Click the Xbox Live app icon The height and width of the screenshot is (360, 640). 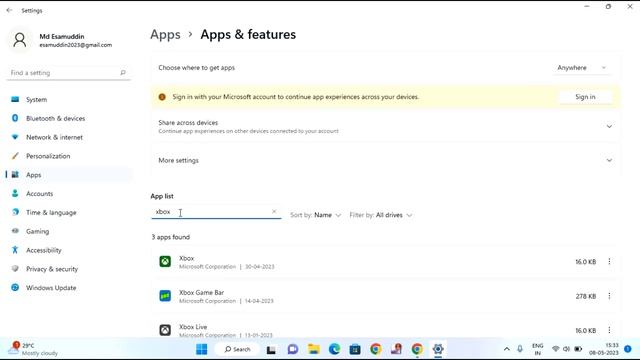165,330
